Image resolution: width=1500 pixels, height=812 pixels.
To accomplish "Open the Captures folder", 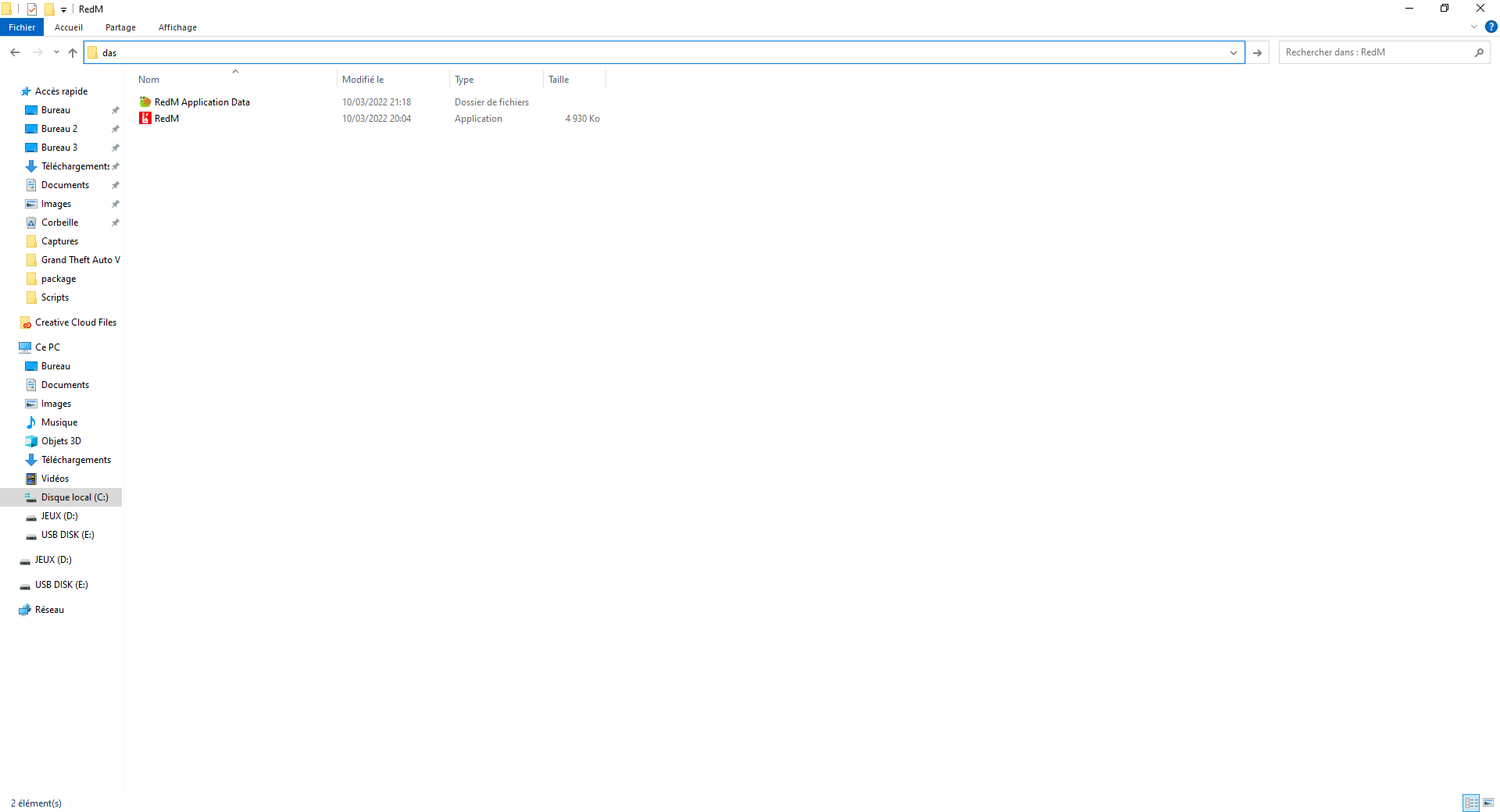I will [59, 241].
